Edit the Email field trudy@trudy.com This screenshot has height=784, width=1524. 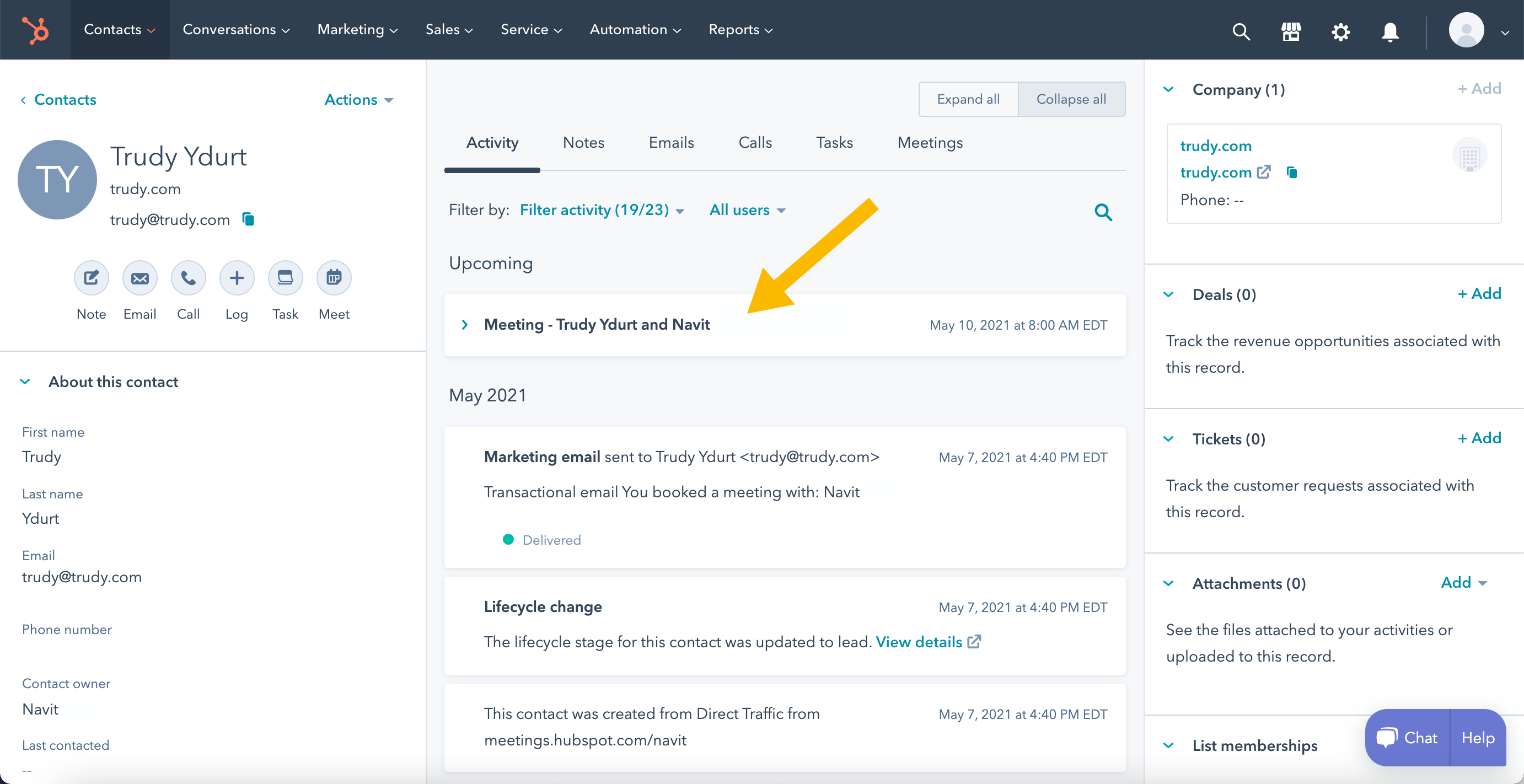[x=82, y=577]
